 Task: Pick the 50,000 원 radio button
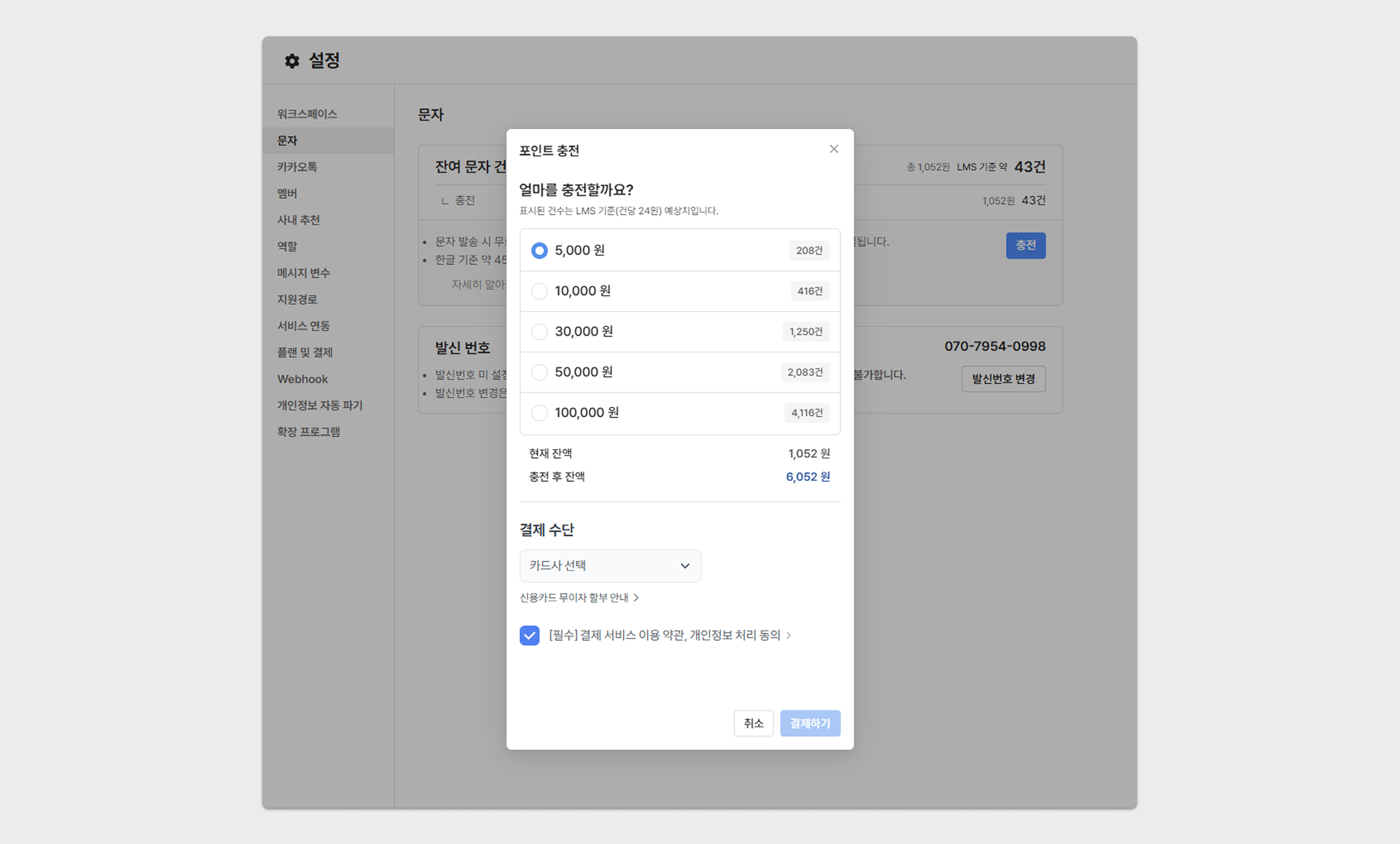[539, 372]
